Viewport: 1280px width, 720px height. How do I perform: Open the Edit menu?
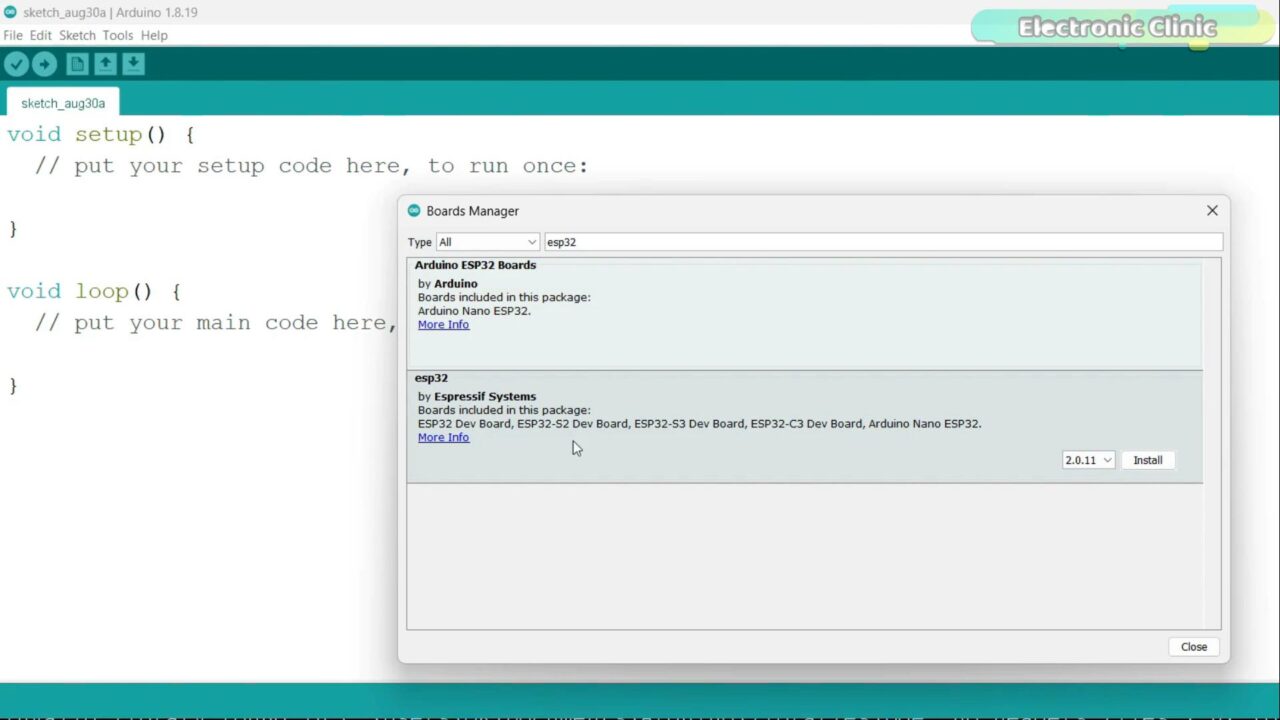click(40, 35)
